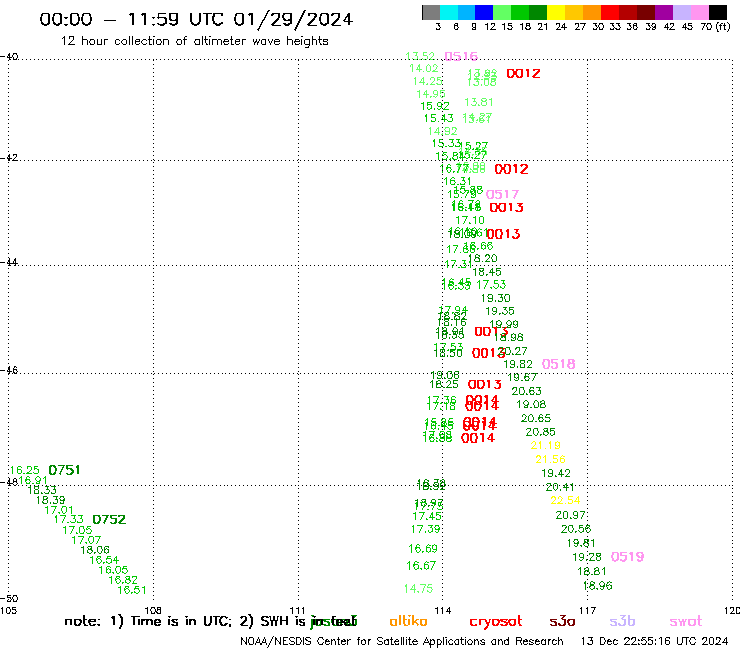Select the pink 70 ft legend swatch
The height and width of the screenshot is (650, 740).
click(699, 13)
